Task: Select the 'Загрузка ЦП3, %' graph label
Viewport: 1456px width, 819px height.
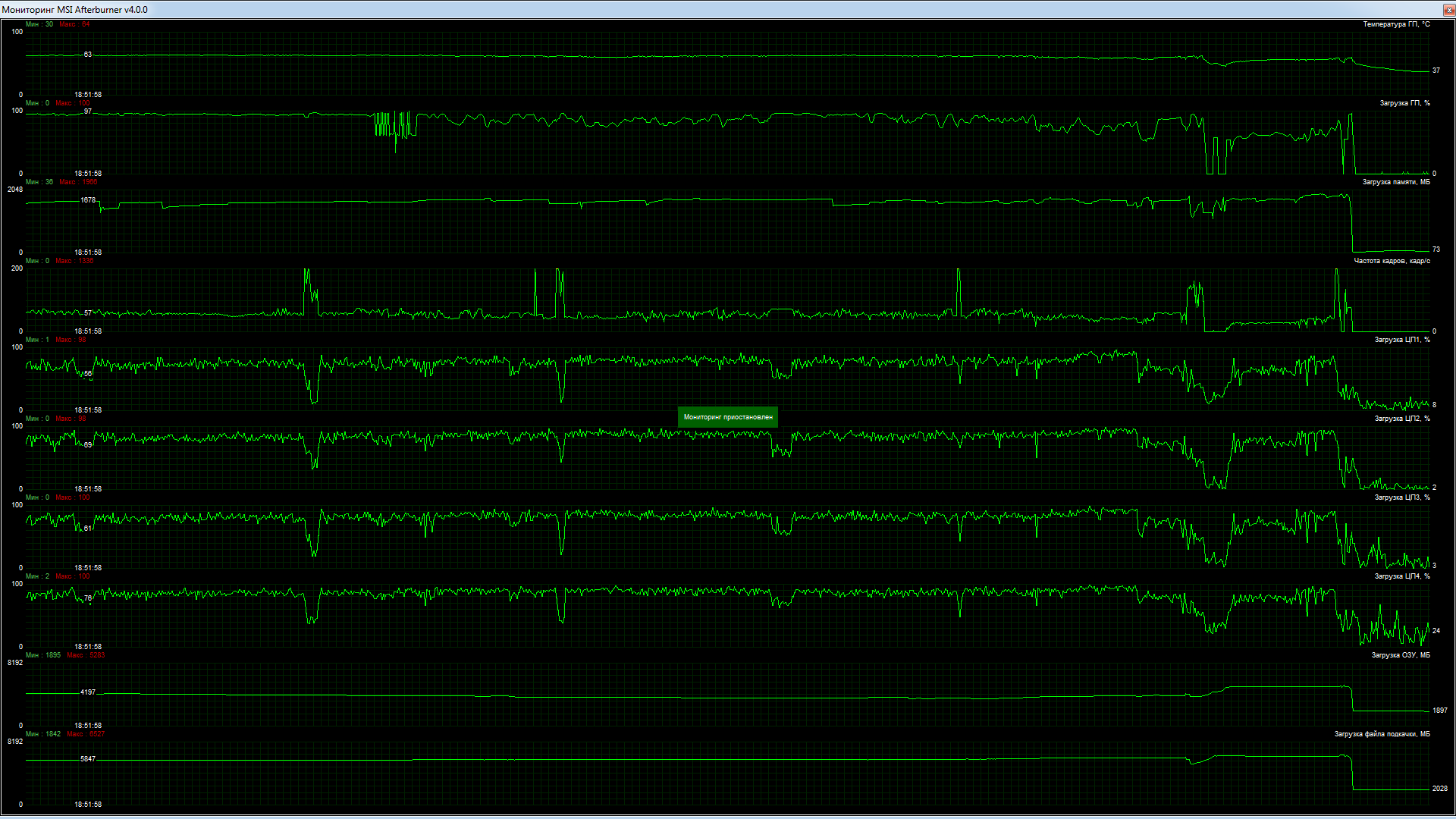Action: [1402, 497]
